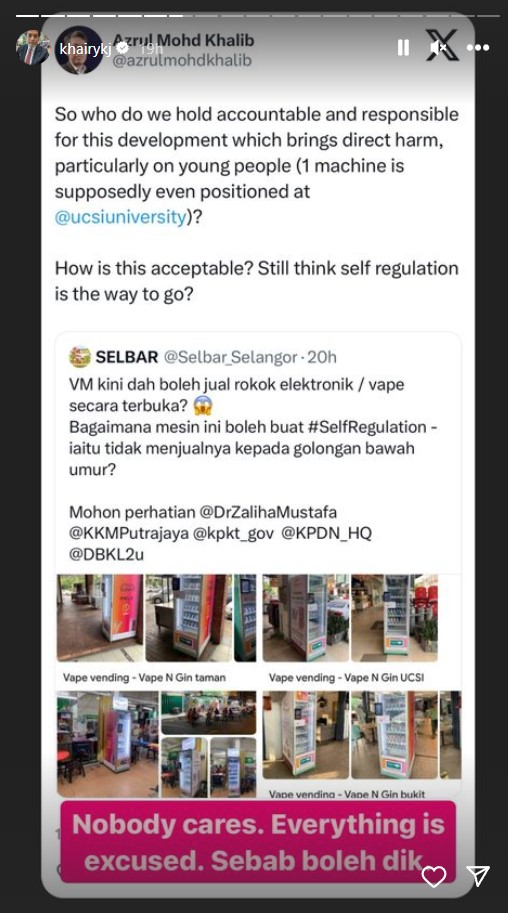Viewport: 508px width, 913px height.
Task: Open @ucsiuniversity mention link
Action: tap(121, 217)
